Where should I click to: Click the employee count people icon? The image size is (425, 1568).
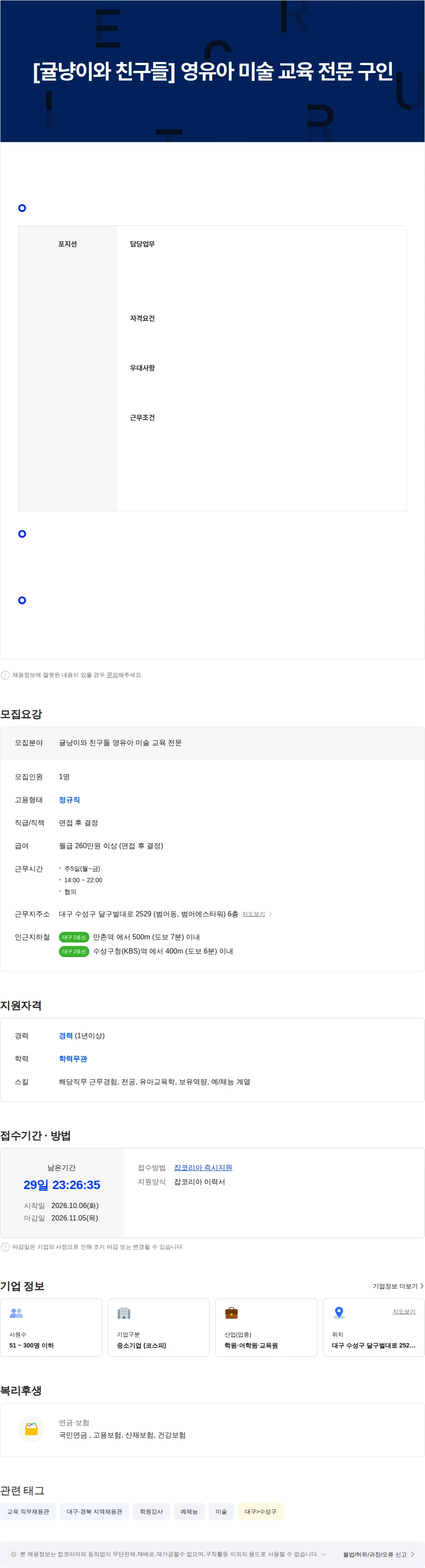point(16,1313)
